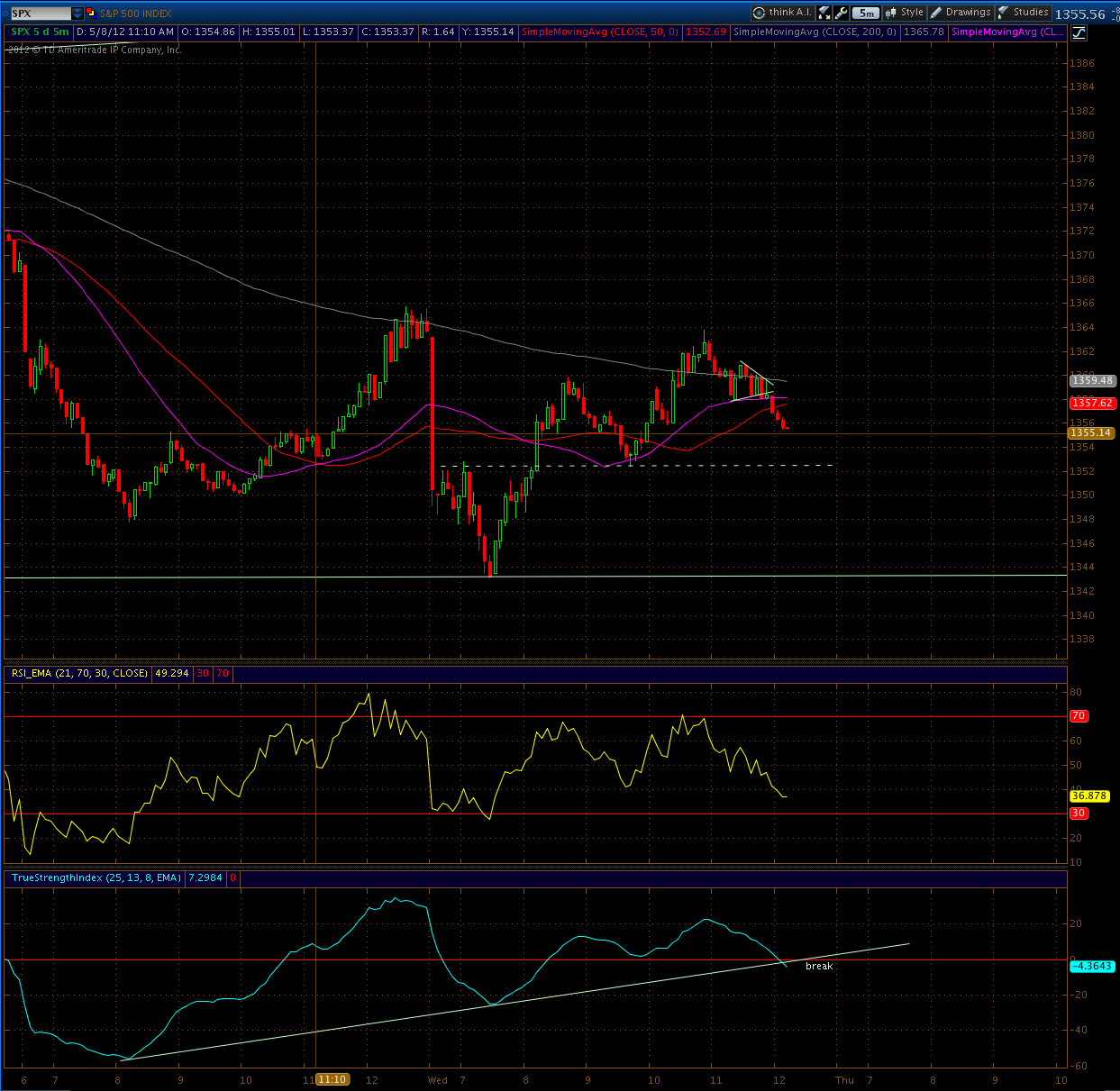Viewport: 1120px width, 1091px height.
Task: Click the RSI value 49.294
Action: pos(173,673)
